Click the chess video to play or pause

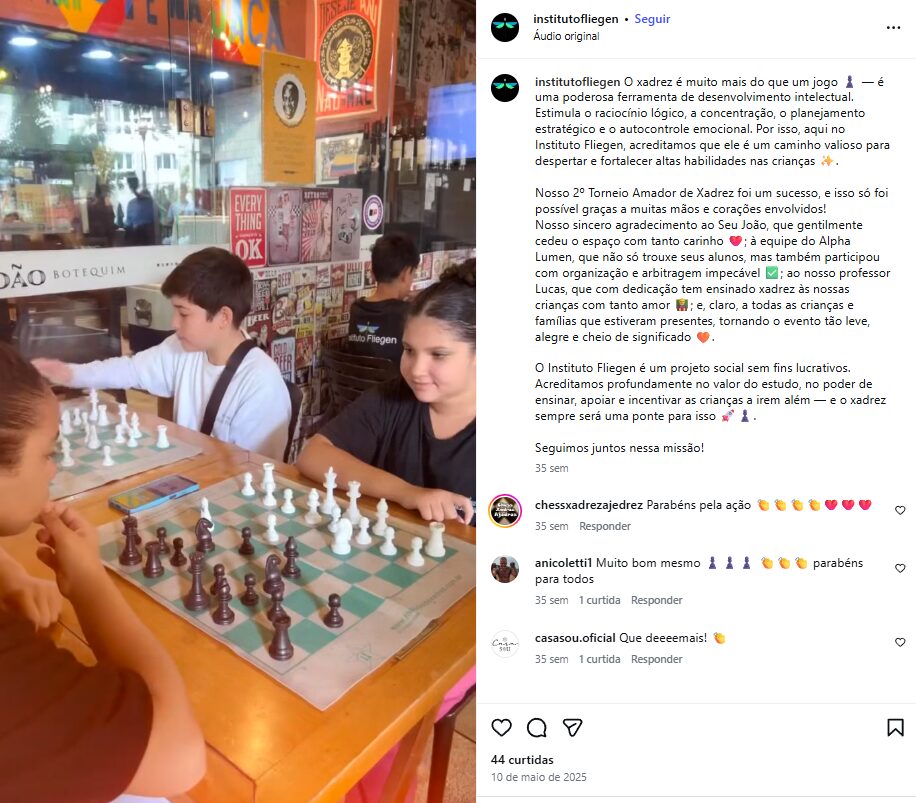pyautogui.click(x=238, y=401)
